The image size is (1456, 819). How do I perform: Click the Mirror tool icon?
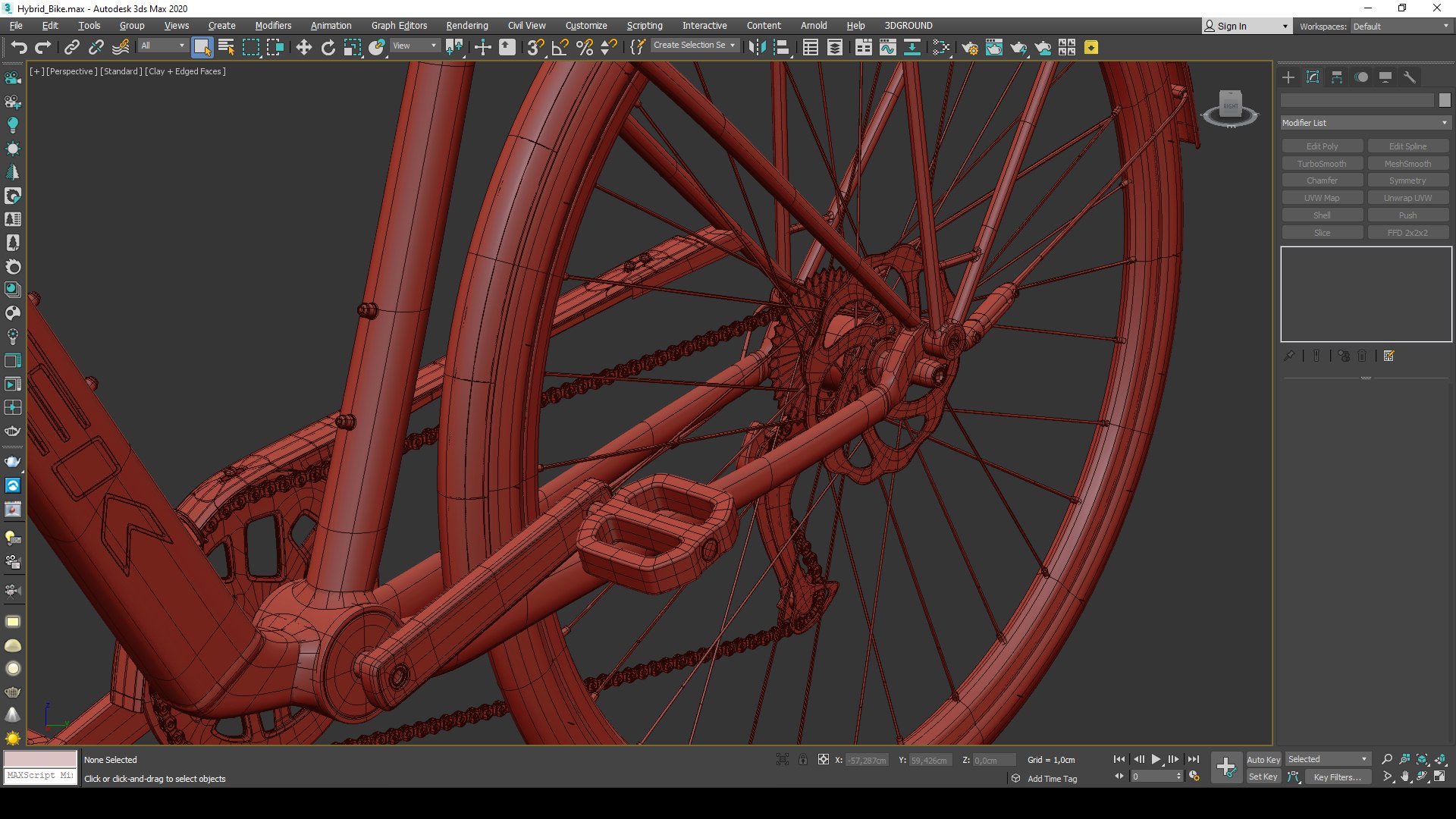click(756, 47)
